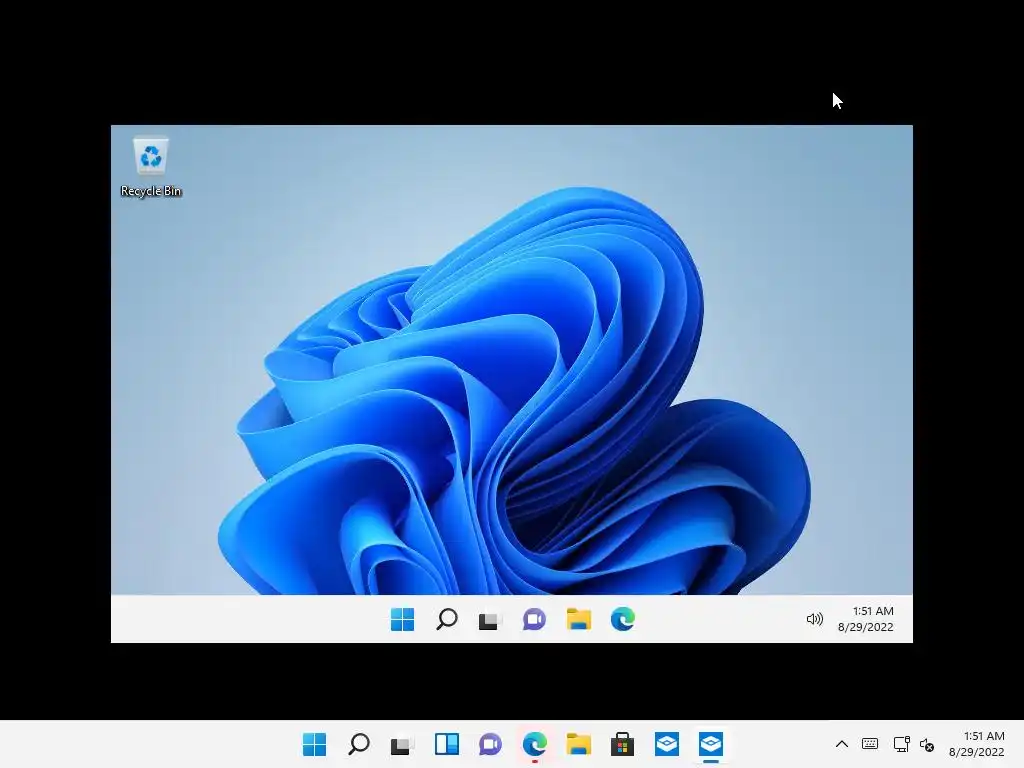Screen dimensions: 1024x768
Task: Open File Explorer in the inner sandbox taskbar
Action: (x=579, y=619)
